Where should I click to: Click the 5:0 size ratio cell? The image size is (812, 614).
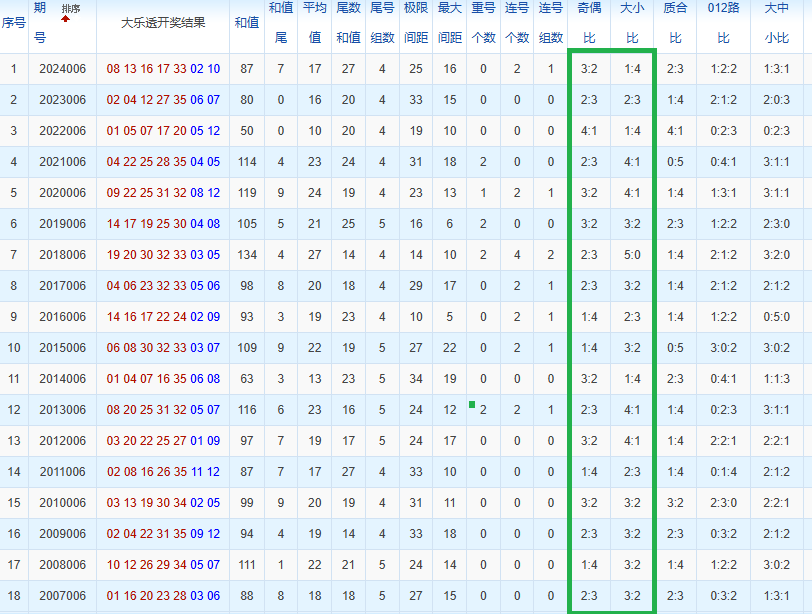[632, 255]
